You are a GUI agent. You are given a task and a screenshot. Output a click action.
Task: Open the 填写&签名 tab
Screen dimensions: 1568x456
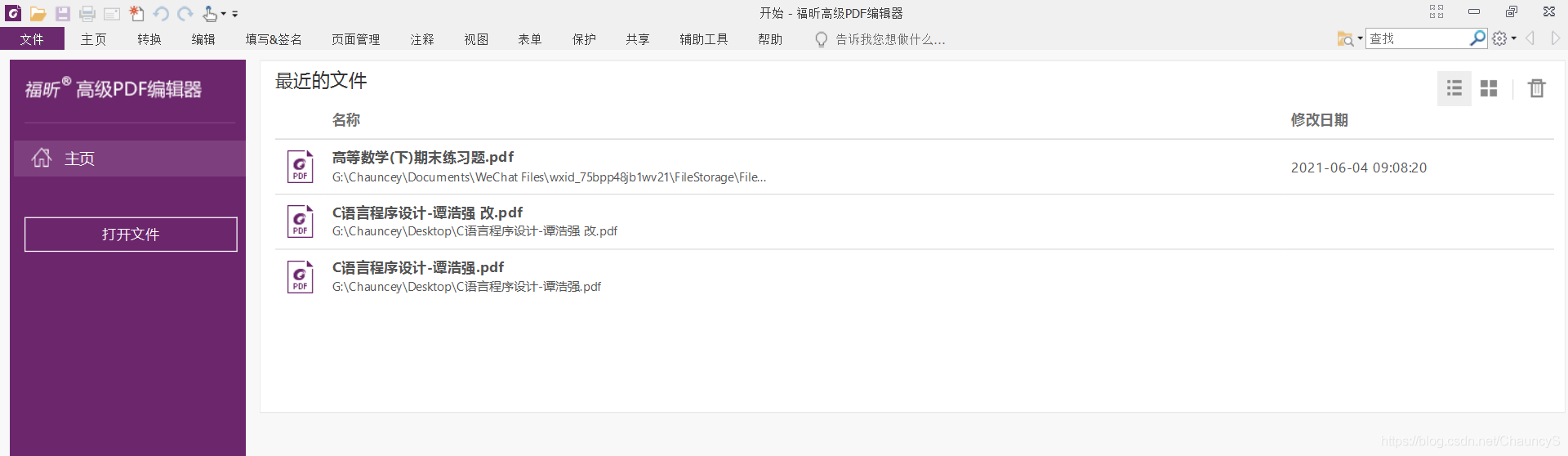[x=274, y=39]
